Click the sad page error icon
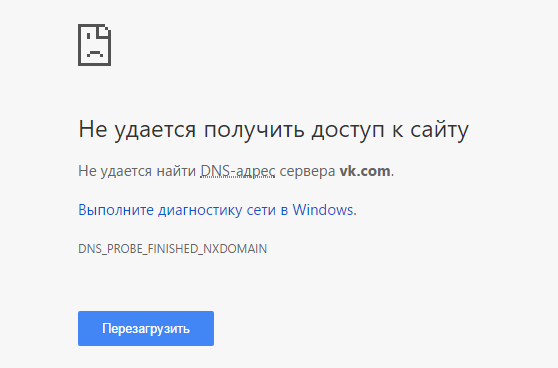Viewport: 558px width, 368px height. tap(94, 45)
